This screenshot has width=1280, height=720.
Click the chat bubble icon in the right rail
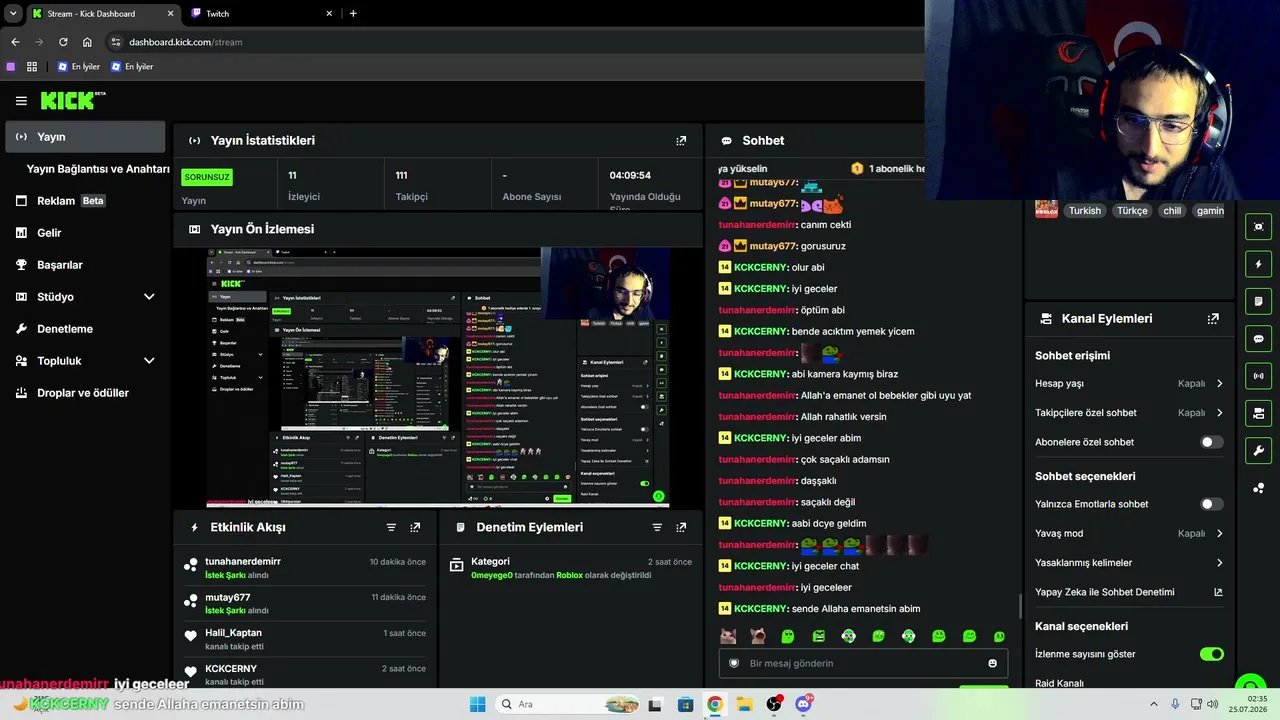click(x=1258, y=339)
